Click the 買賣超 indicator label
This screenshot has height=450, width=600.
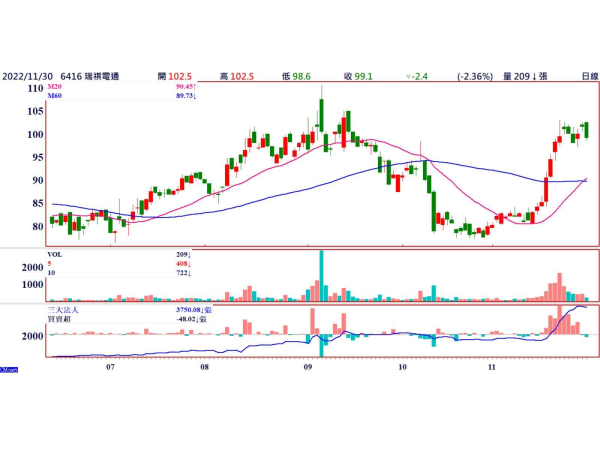59,319
